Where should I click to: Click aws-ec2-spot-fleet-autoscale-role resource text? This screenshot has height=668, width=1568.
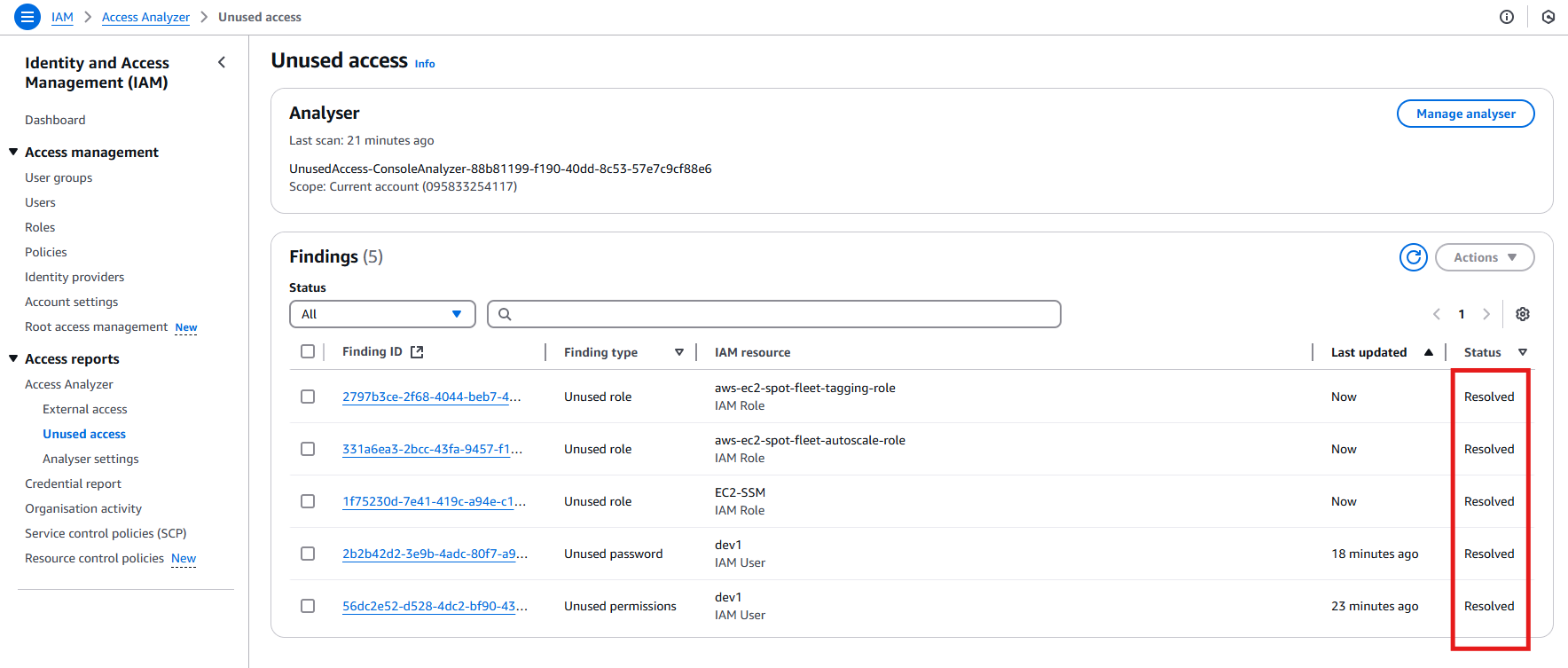(x=810, y=440)
